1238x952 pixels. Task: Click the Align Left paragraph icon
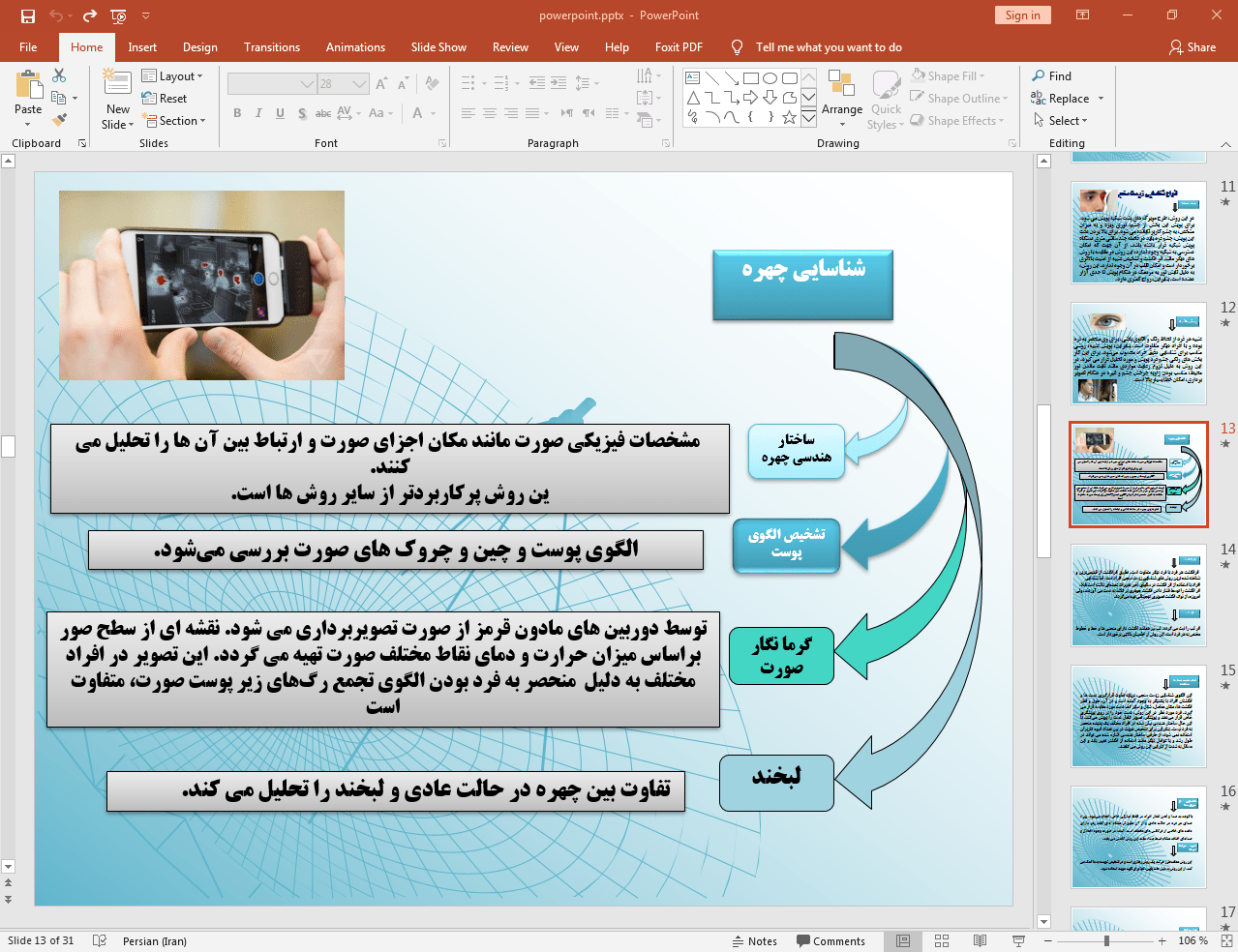(468, 113)
